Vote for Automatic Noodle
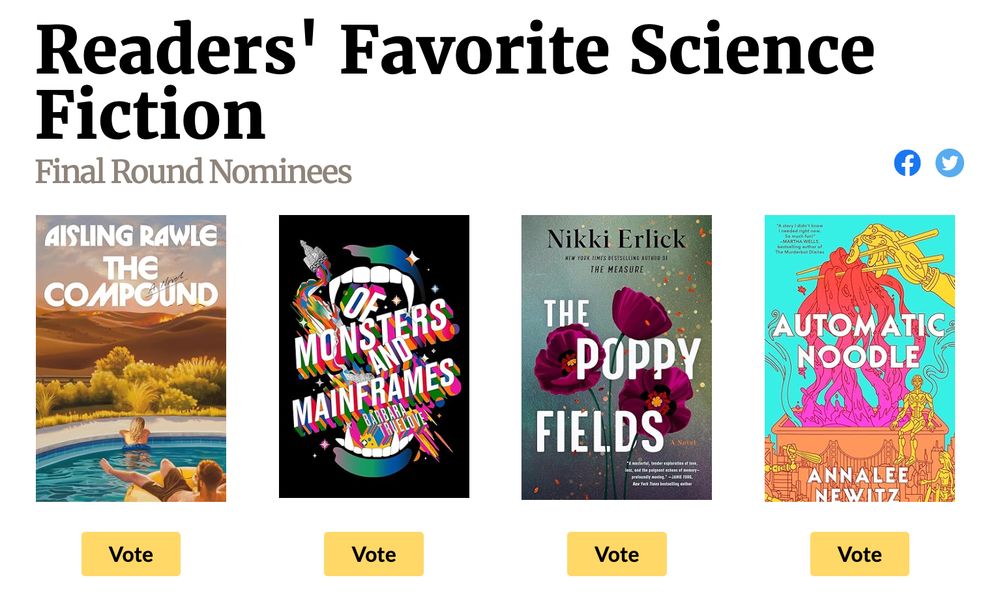 pos(858,553)
